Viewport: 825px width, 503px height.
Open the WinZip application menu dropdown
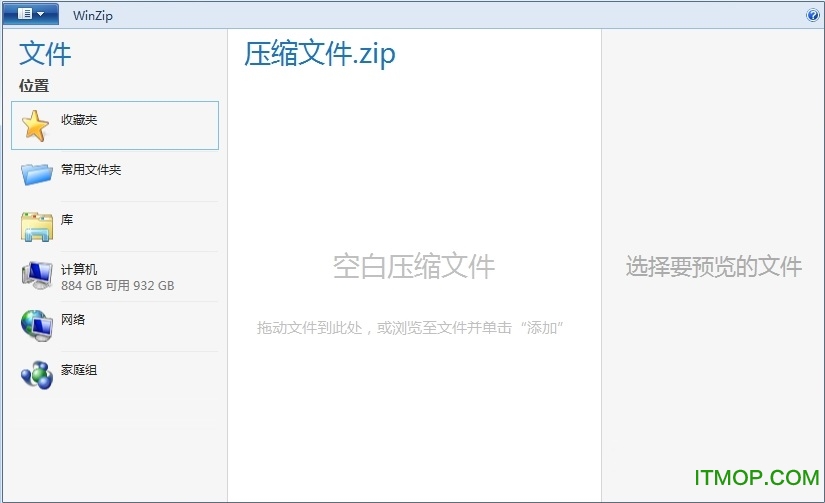pyautogui.click(x=31, y=14)
